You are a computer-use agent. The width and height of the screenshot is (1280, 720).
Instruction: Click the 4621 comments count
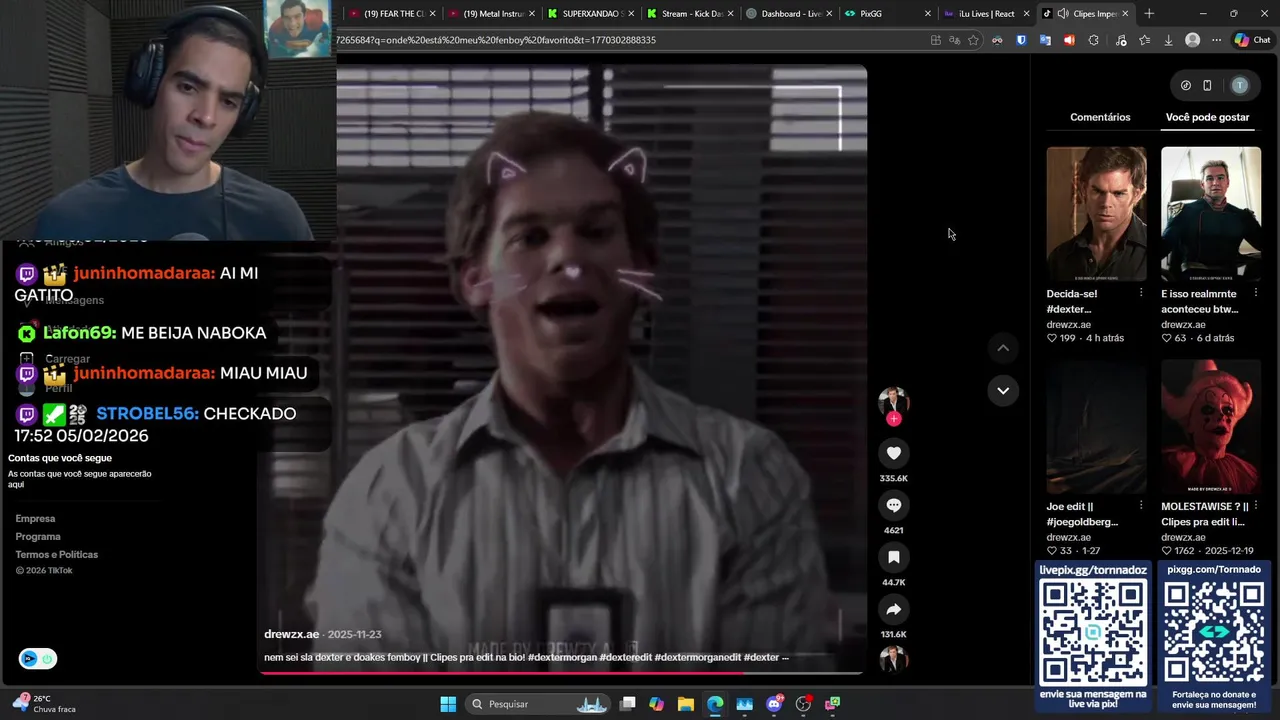893,531
